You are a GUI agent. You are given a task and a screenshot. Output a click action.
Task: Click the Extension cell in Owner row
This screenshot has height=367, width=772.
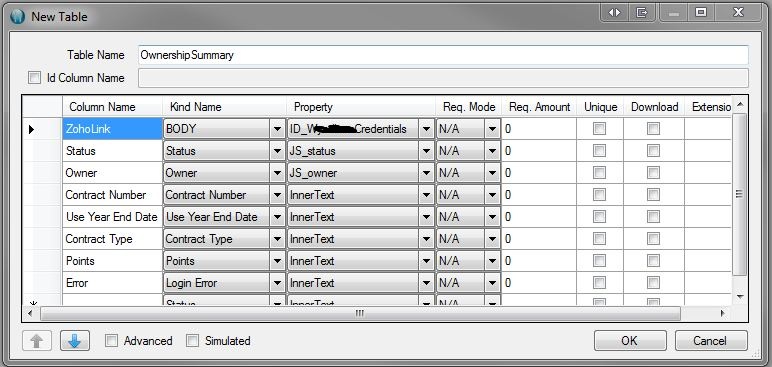(x=708, y=173)
